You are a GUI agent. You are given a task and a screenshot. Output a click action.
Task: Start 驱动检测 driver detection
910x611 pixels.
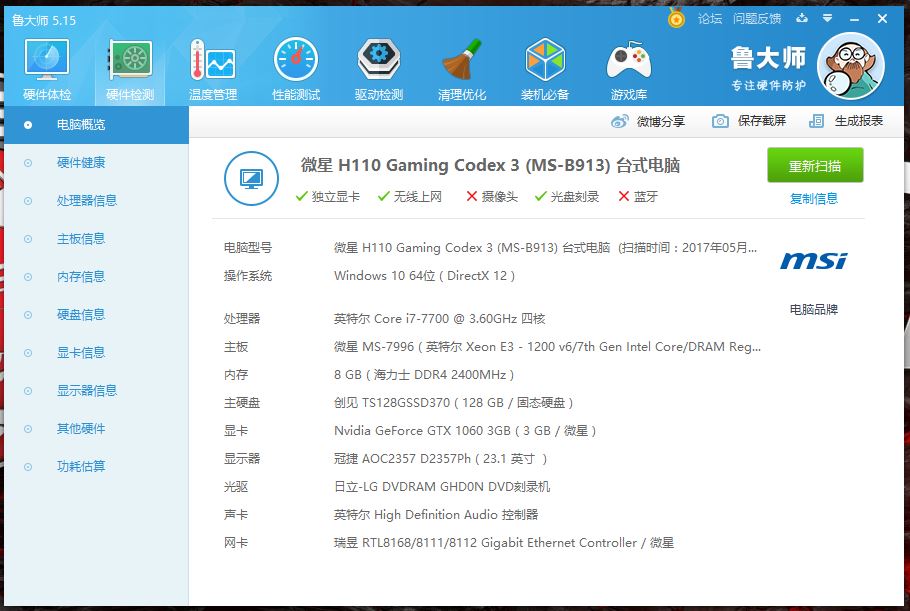click(x=378, y=67)
